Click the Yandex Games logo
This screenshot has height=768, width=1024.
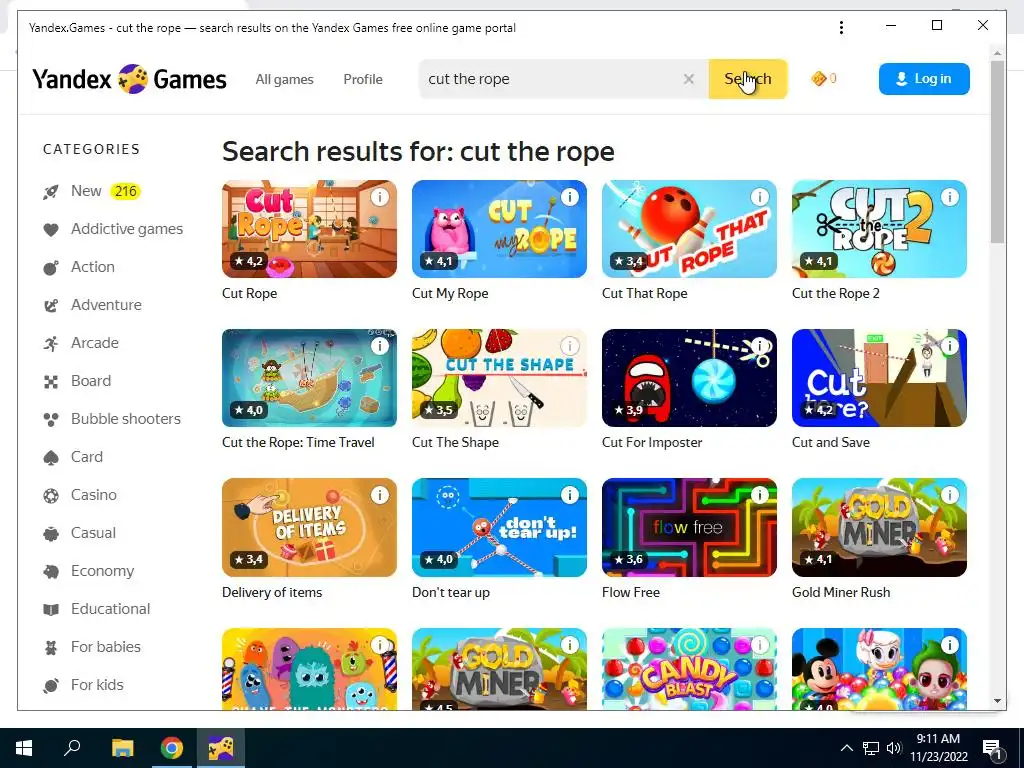pyautogui.click(x=129, y=79)
